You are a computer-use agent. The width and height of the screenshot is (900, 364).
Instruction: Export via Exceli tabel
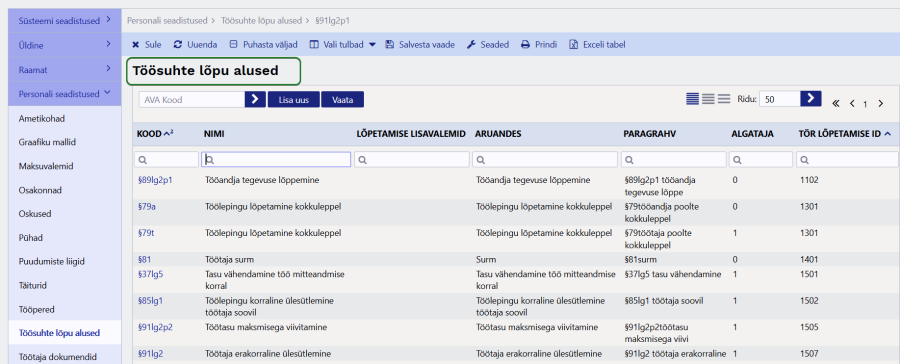point(597,44)
